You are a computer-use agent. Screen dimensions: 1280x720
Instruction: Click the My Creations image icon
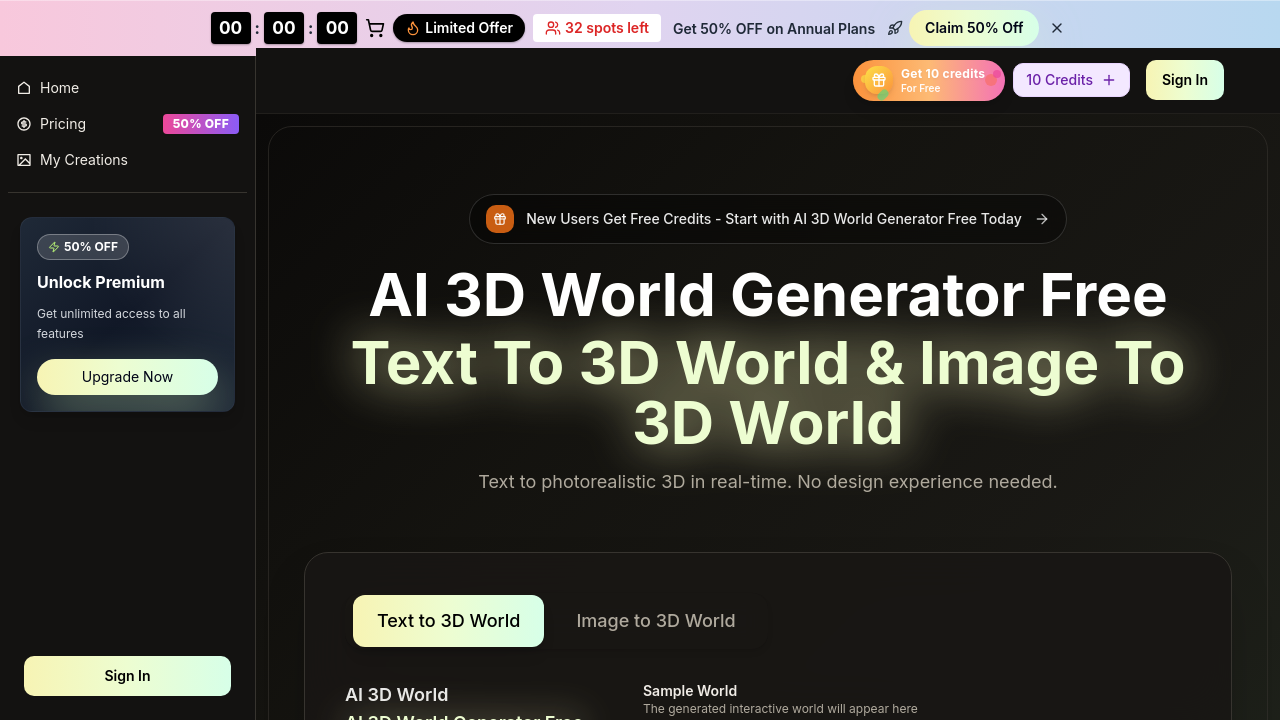pyautogui.click(x=24, y=160)
